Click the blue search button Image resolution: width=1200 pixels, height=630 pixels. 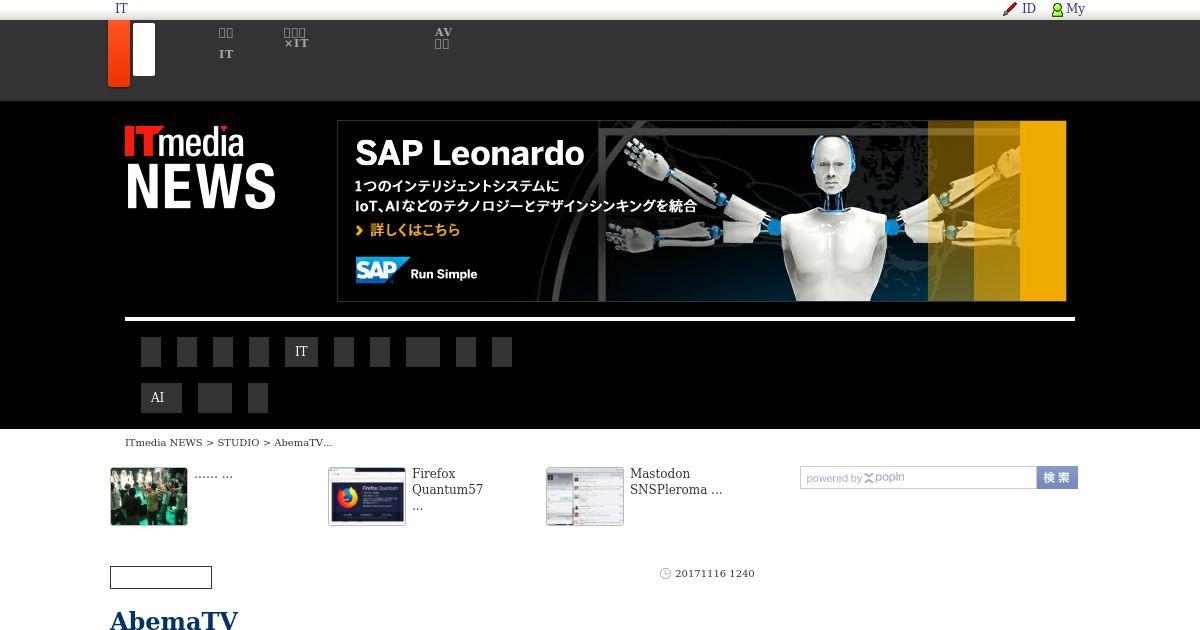1057,478
